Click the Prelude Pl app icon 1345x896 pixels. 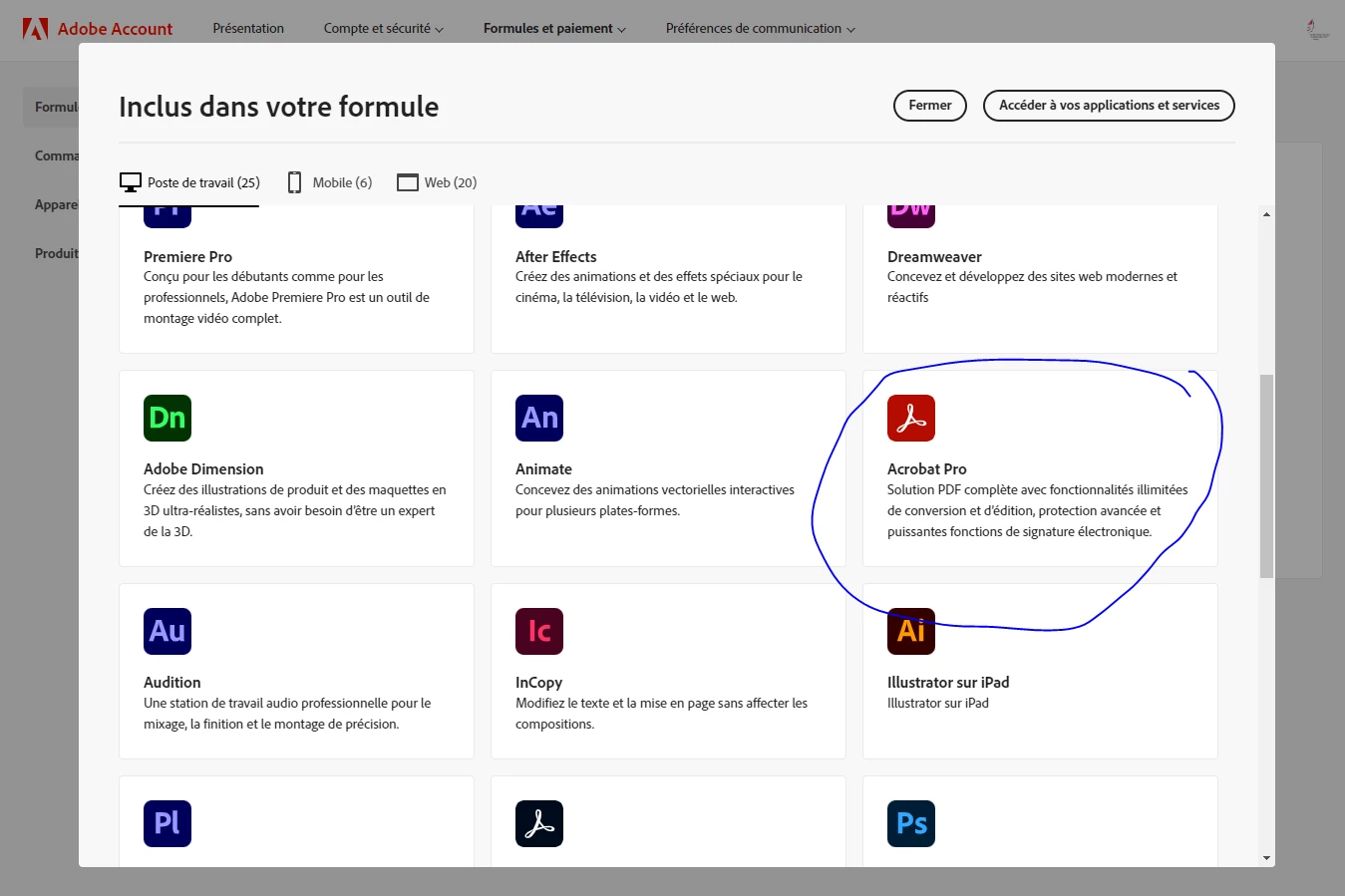coord(168,823)
